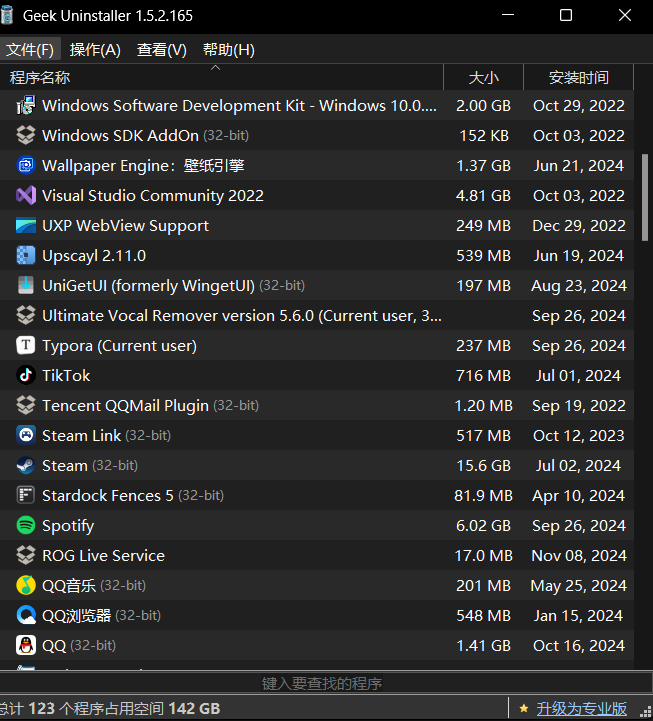Screen dimensions: 653x721
Task: Click the ROG Live Service icon
Action: (x=26, y=555)
